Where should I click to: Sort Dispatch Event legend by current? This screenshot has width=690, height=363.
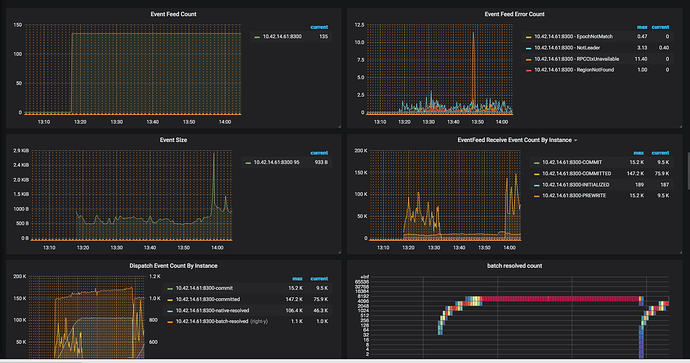tap(319, 279)
